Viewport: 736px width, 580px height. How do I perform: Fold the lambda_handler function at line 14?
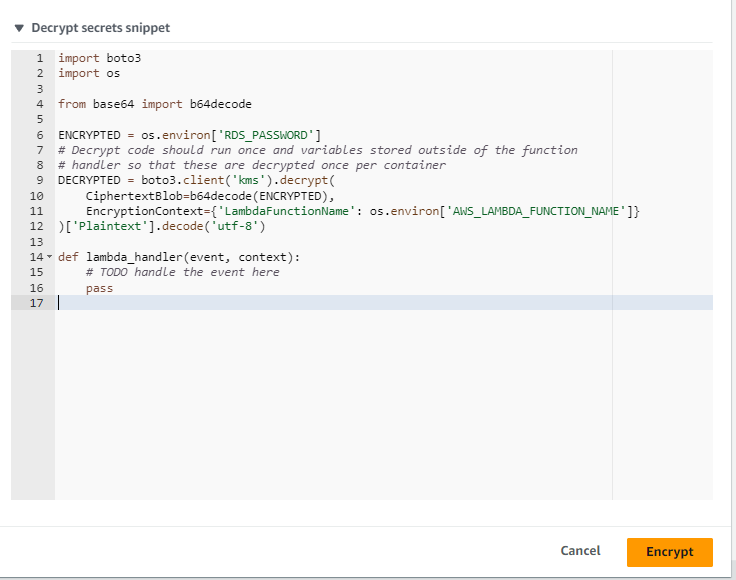click(x=50, y=257)
